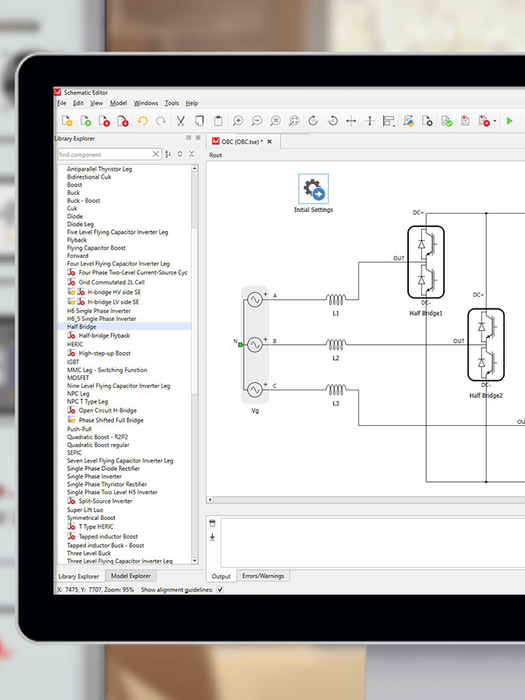Select Antiparallel Thyristor Leg library item
This screenshot has width=525, height=700.
coord(100,169)
